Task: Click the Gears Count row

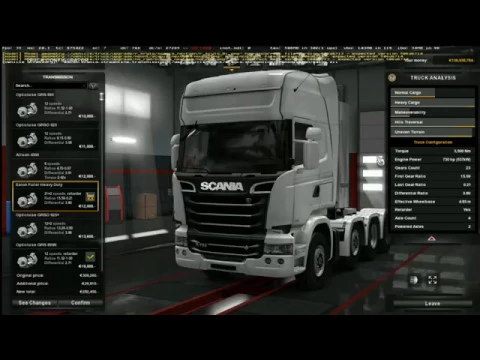Action: pos(433,168)
